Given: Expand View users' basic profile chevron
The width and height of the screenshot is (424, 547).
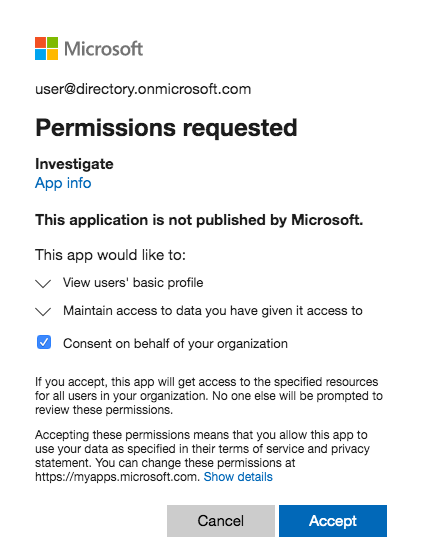Looking at the screenshot, I should [x=44, y=283].
